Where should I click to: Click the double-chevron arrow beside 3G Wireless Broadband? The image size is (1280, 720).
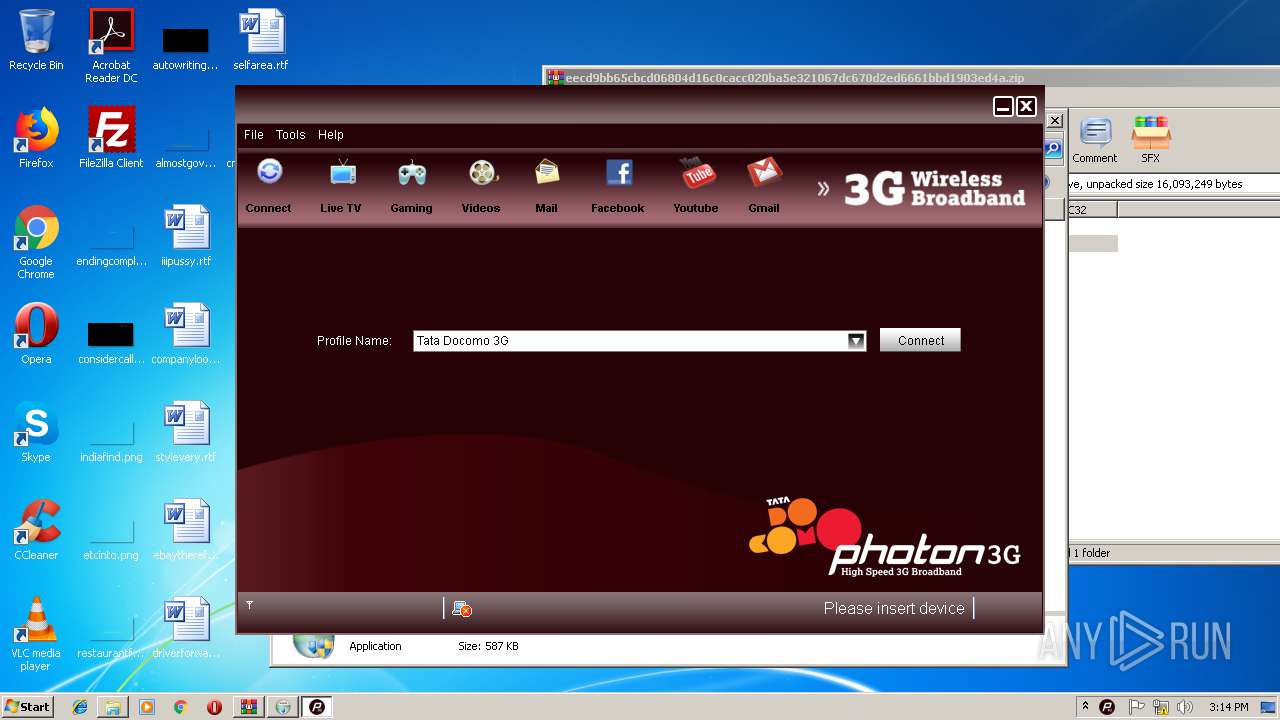click(x=823, y=188)
